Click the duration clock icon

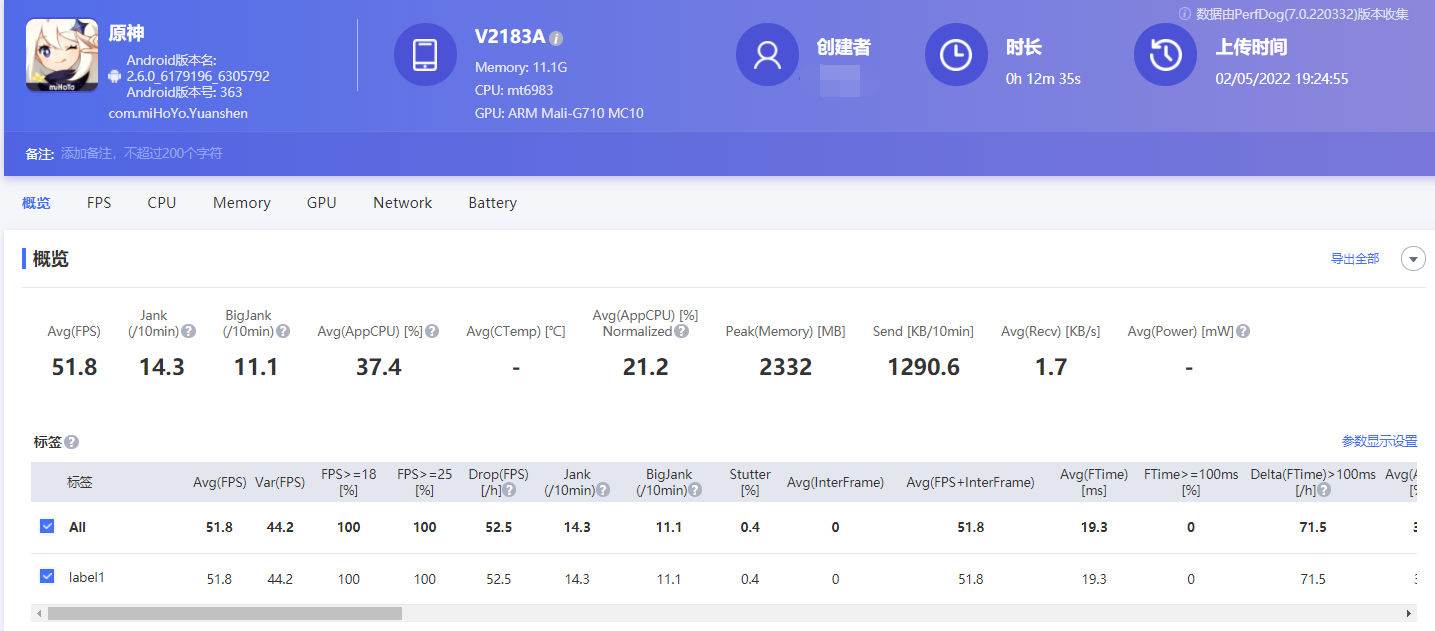click(x=956, y=54)
